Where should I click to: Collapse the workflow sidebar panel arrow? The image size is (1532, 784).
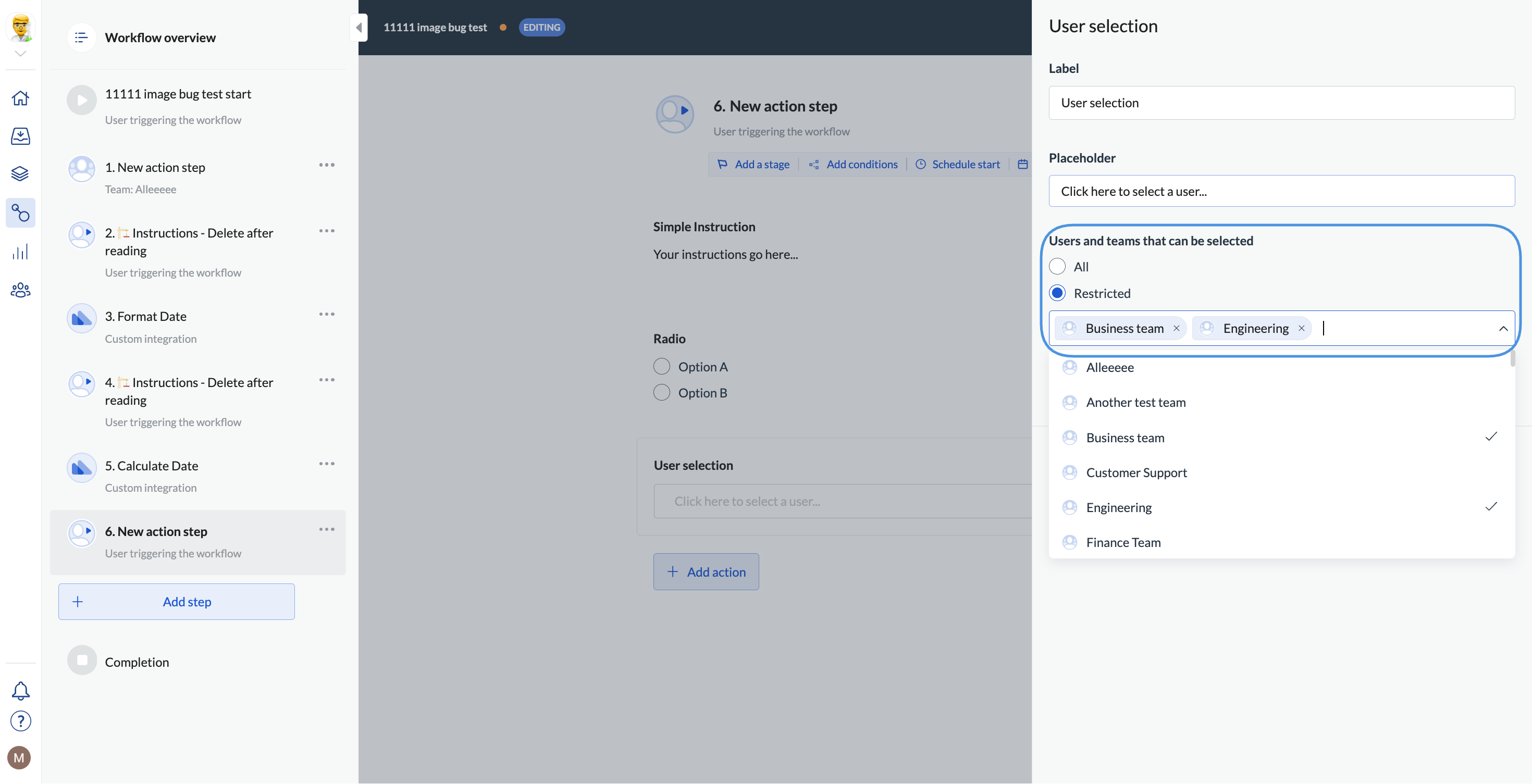point(359,27)
